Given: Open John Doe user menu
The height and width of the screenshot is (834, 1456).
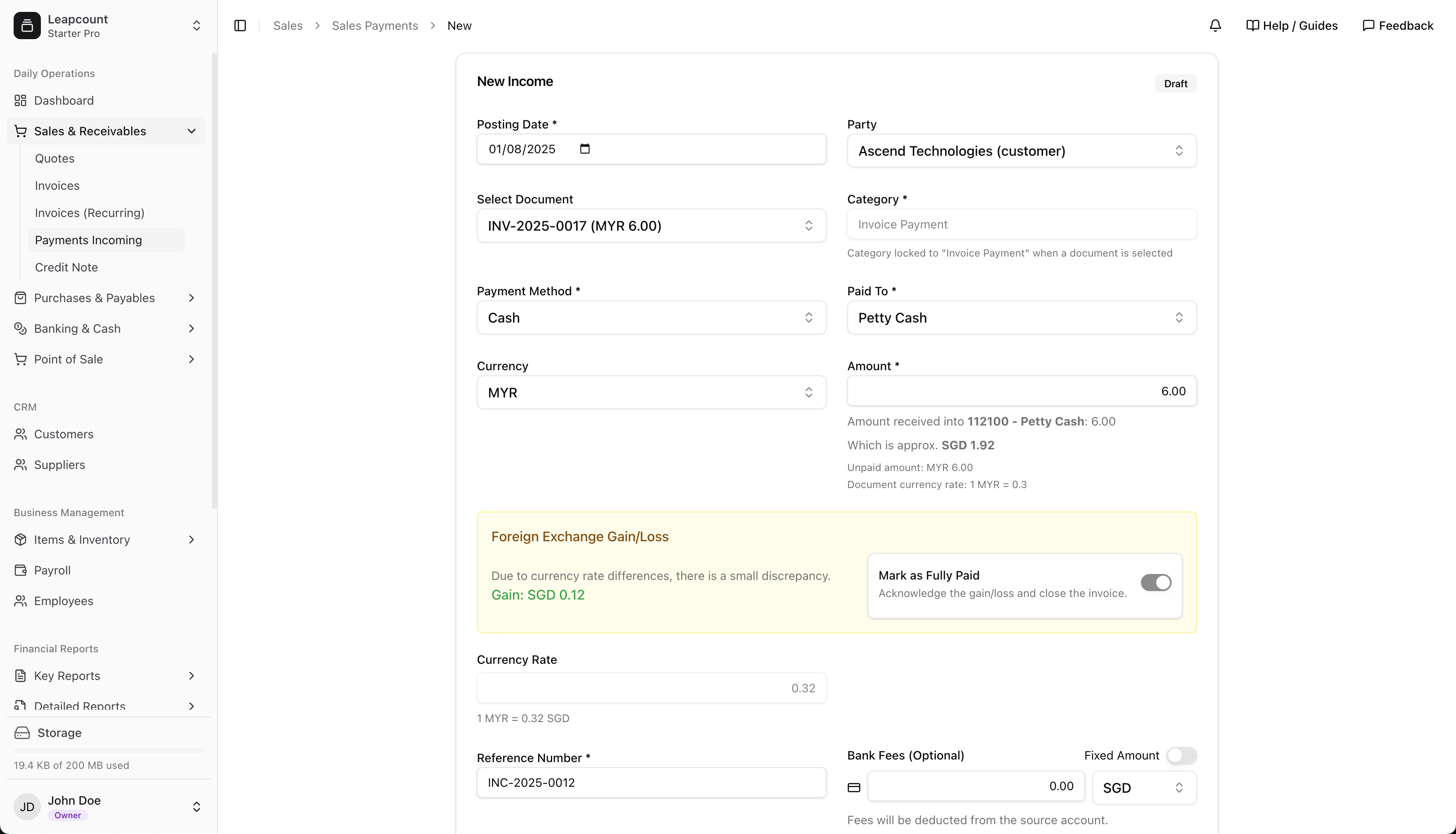Looking at the screenshot, I should [108, 806].
